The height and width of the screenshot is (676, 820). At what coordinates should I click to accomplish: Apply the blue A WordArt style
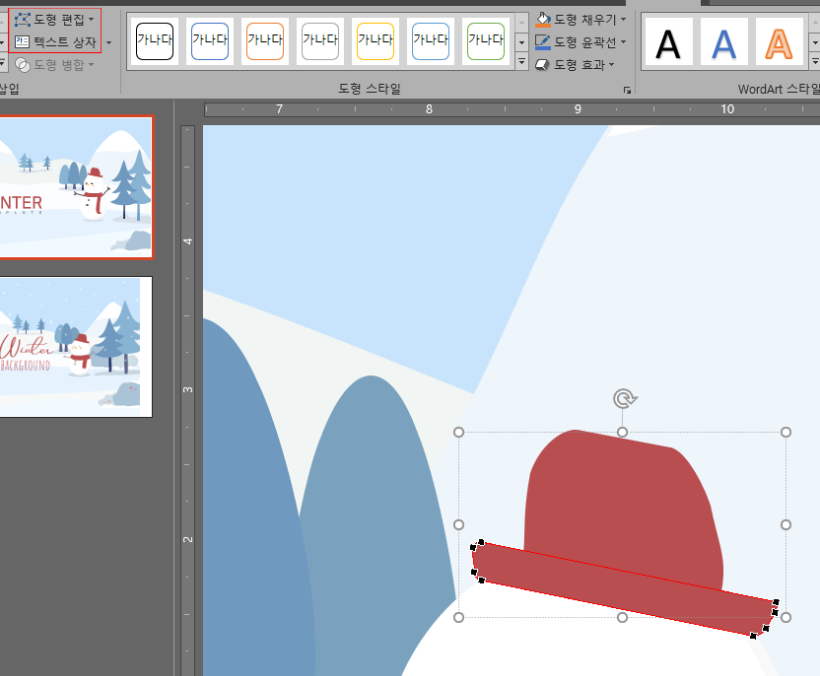click(724, 43)
